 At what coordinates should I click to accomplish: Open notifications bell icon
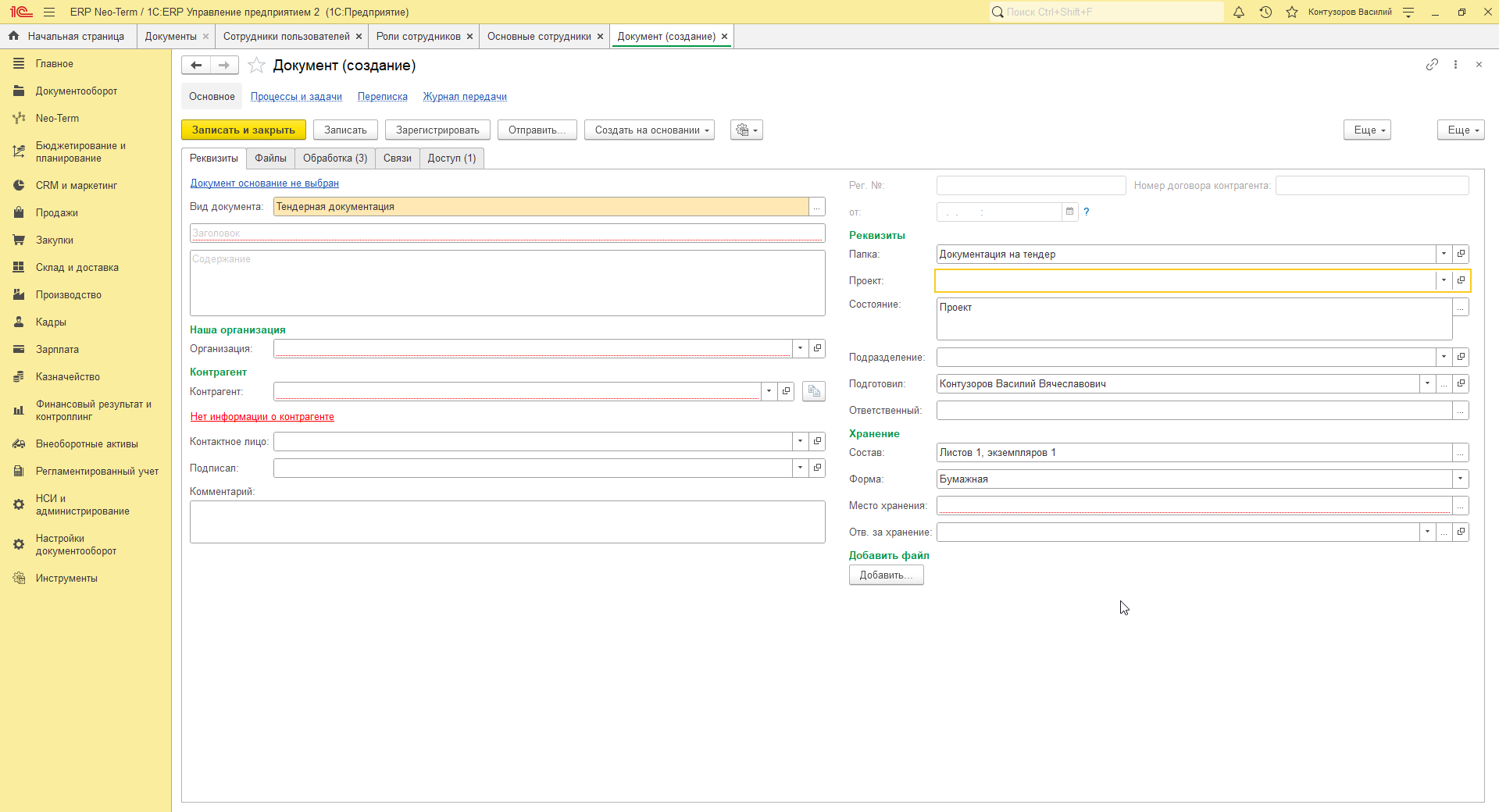1239,12
